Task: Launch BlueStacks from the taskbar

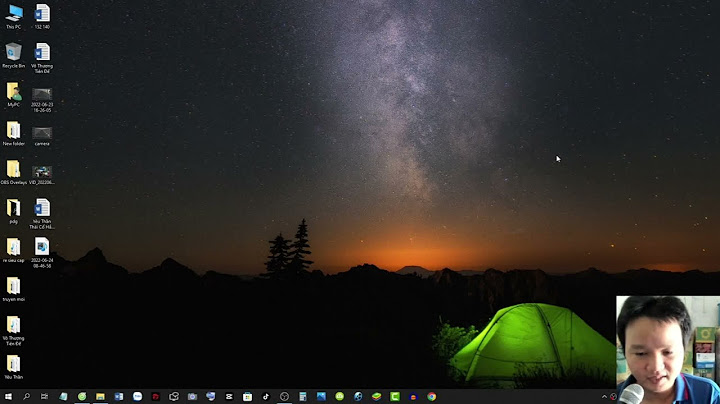Action: (x=377, y=397)
